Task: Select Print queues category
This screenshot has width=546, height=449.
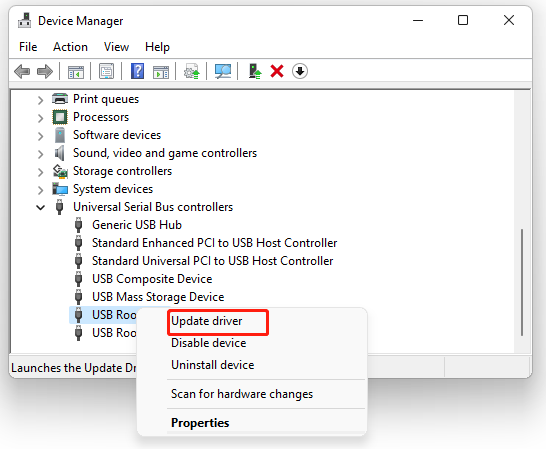Action: (106, 99)
